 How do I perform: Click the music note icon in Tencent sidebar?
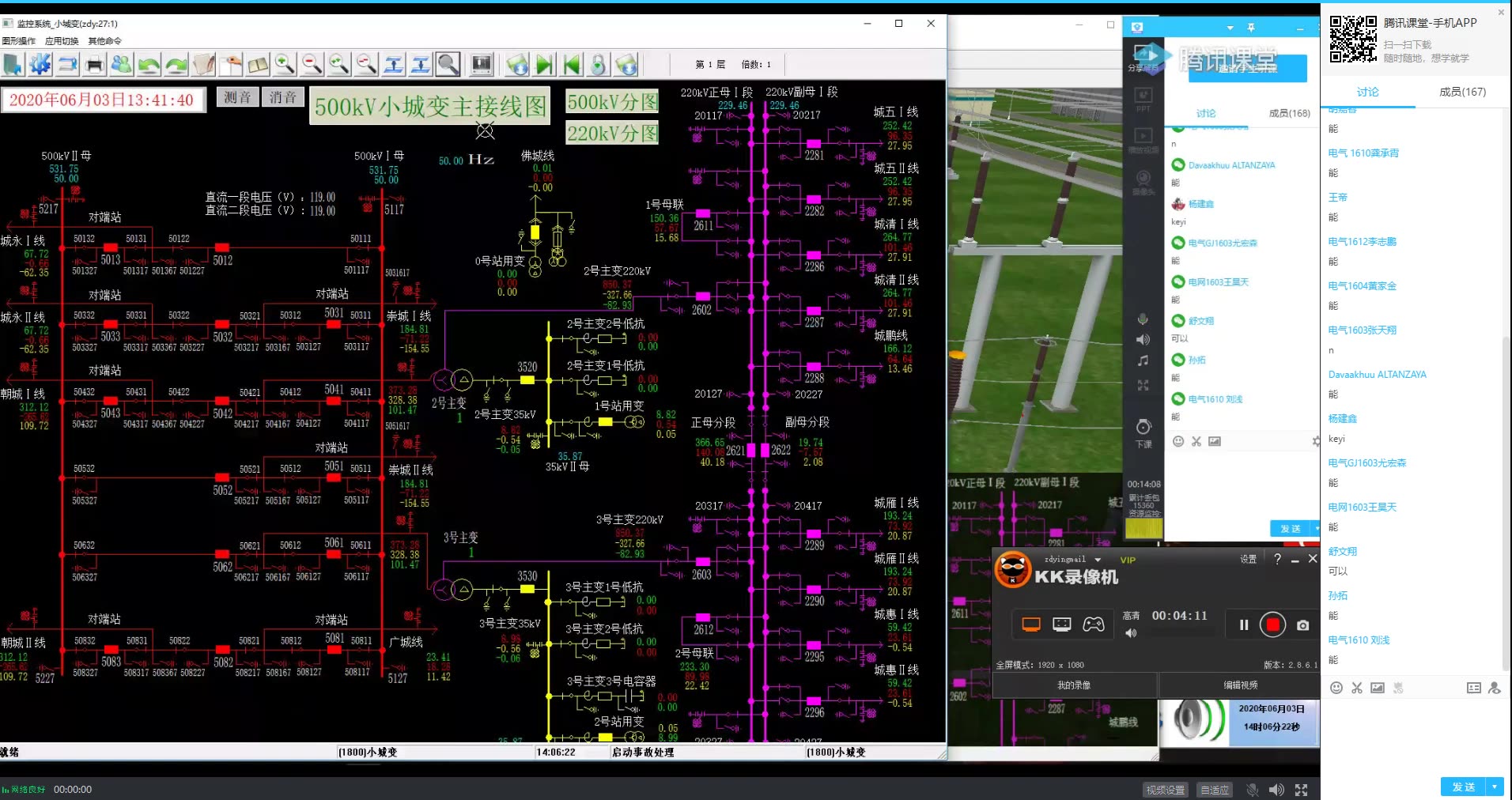pyautogui.click(x=1143, y=360)
